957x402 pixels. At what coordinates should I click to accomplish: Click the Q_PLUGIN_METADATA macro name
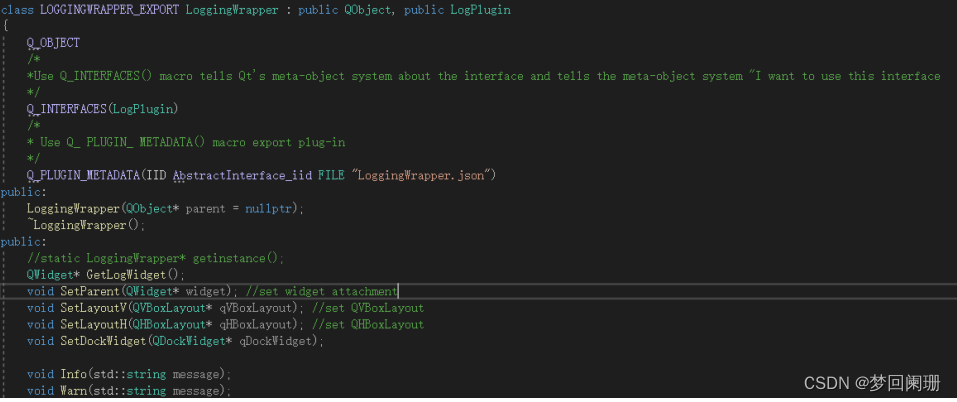pos(83,175)
